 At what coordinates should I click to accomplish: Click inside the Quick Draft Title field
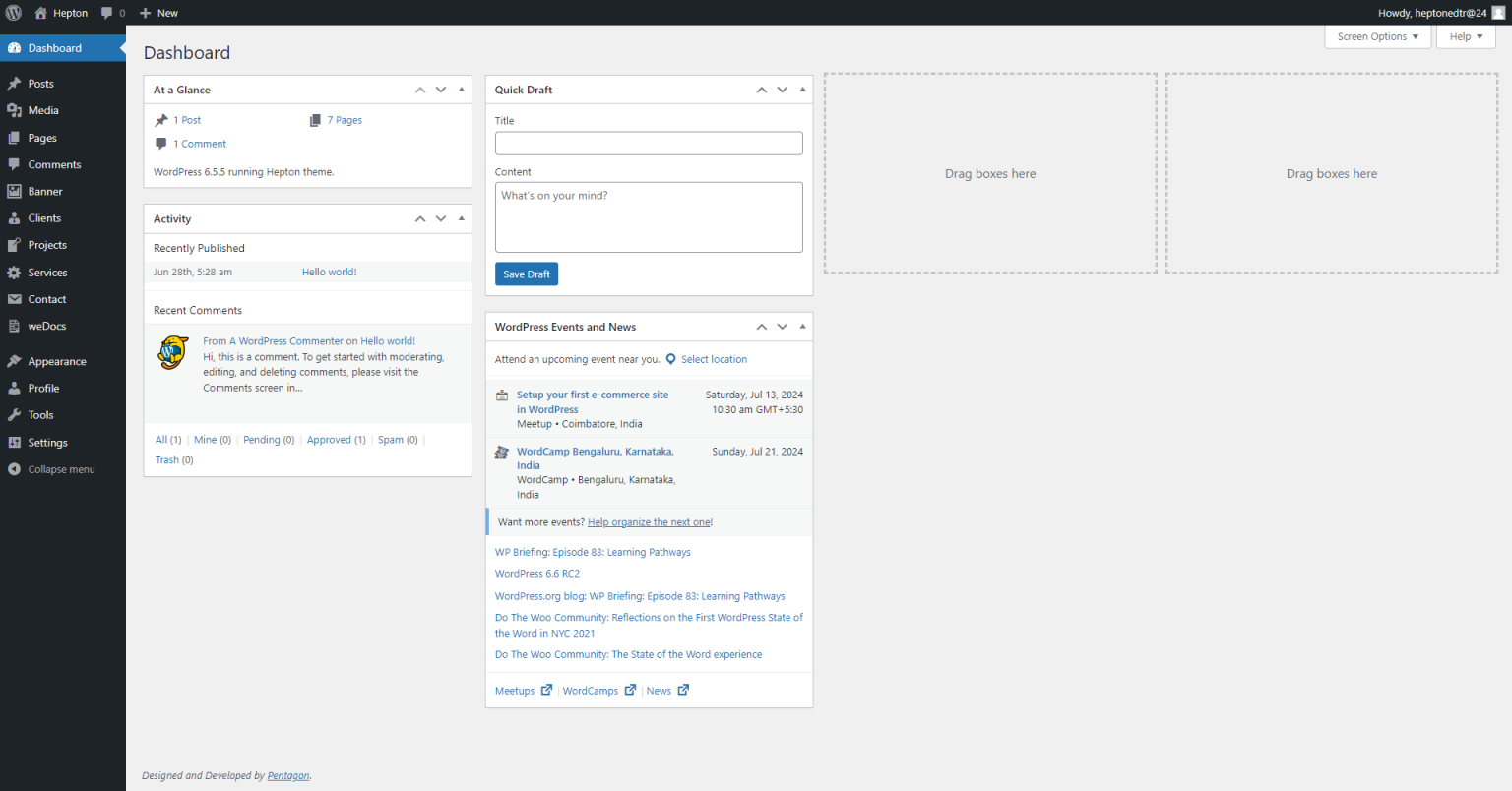pyautogui.click(x=648, y=143)
